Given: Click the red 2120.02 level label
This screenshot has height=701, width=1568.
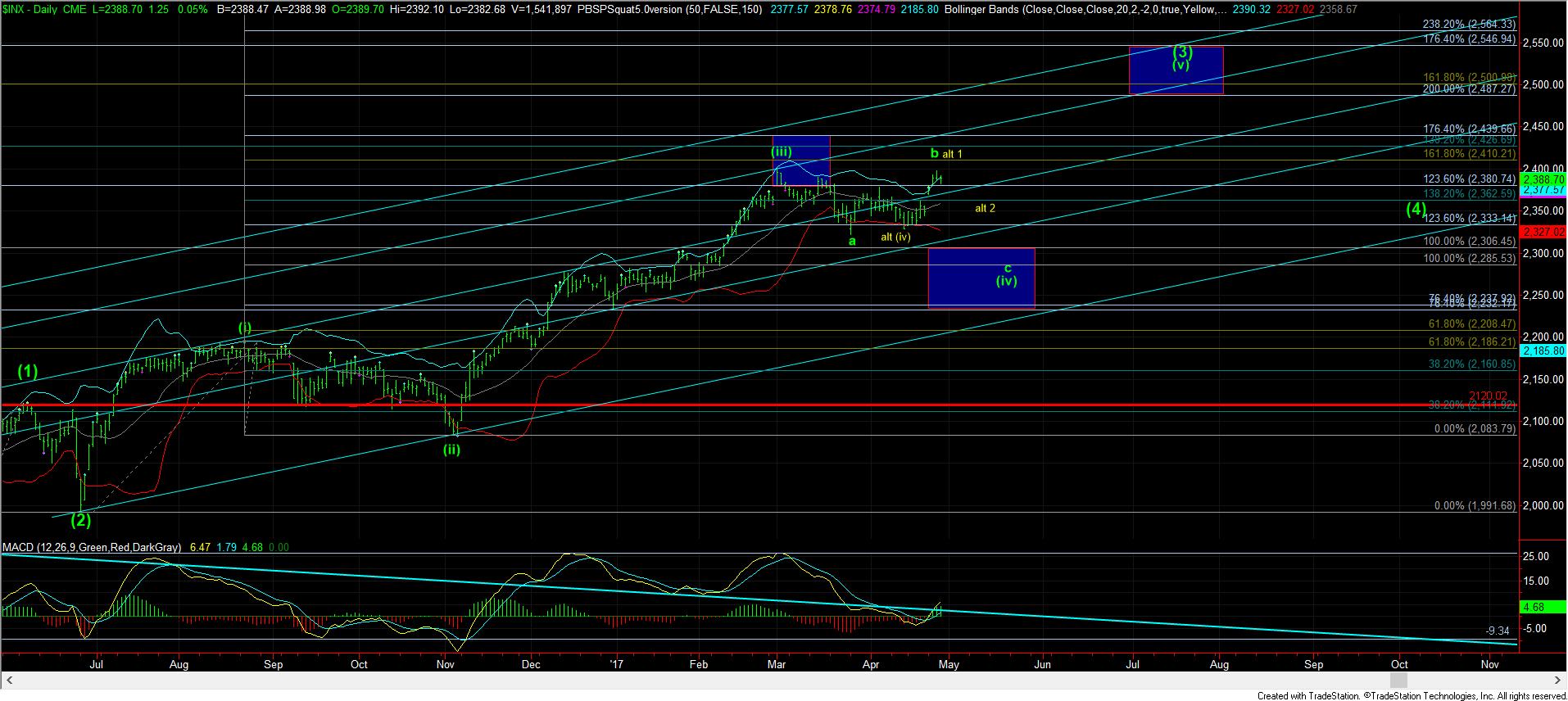Looking at the screenshot, I should click(1488, 396).
